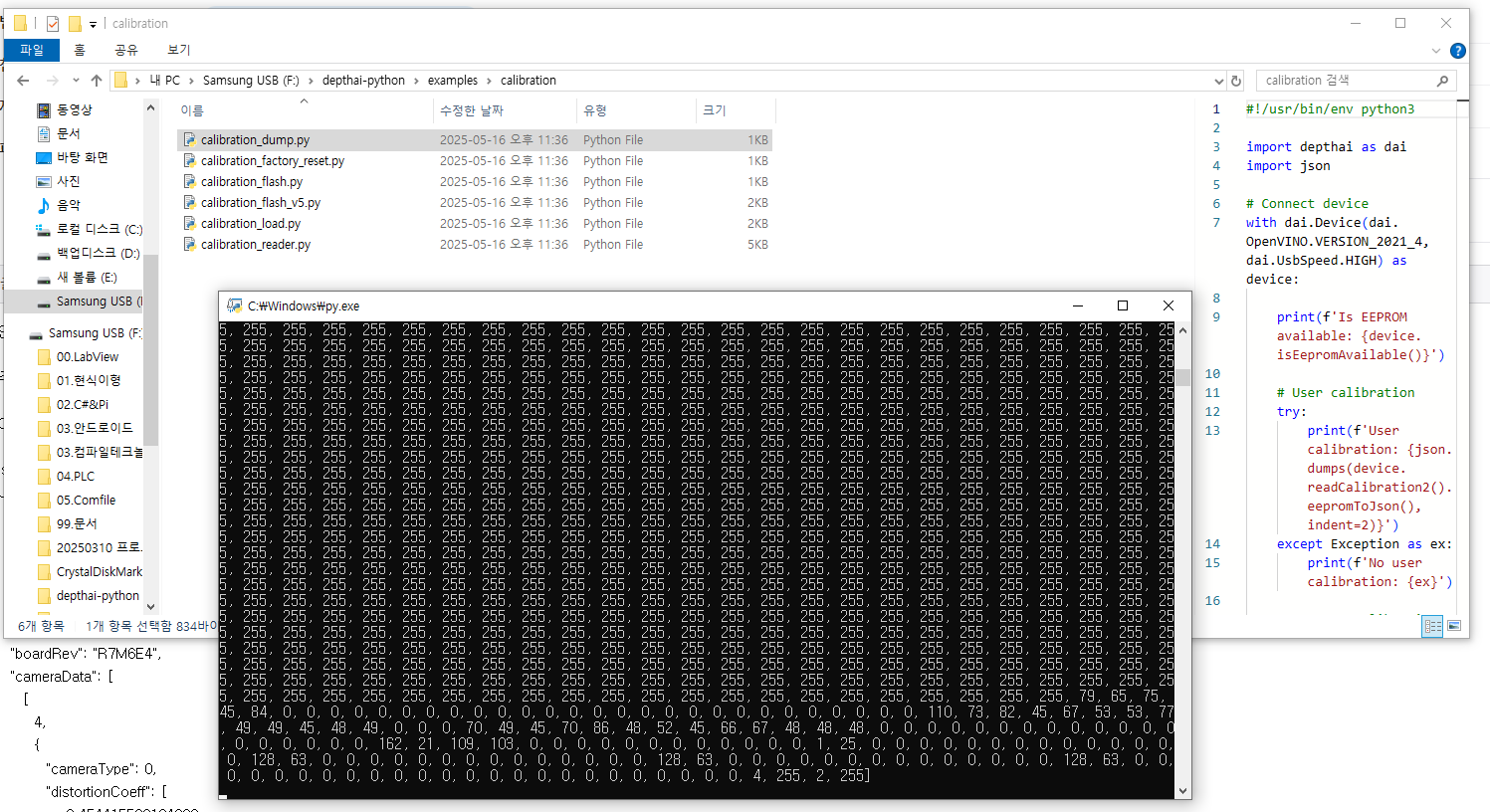The height and width of the screenshot is (812, 1490).
Task: Open the Quick Access Toolbar customize dropdown
Action: [x=93, y=24]
